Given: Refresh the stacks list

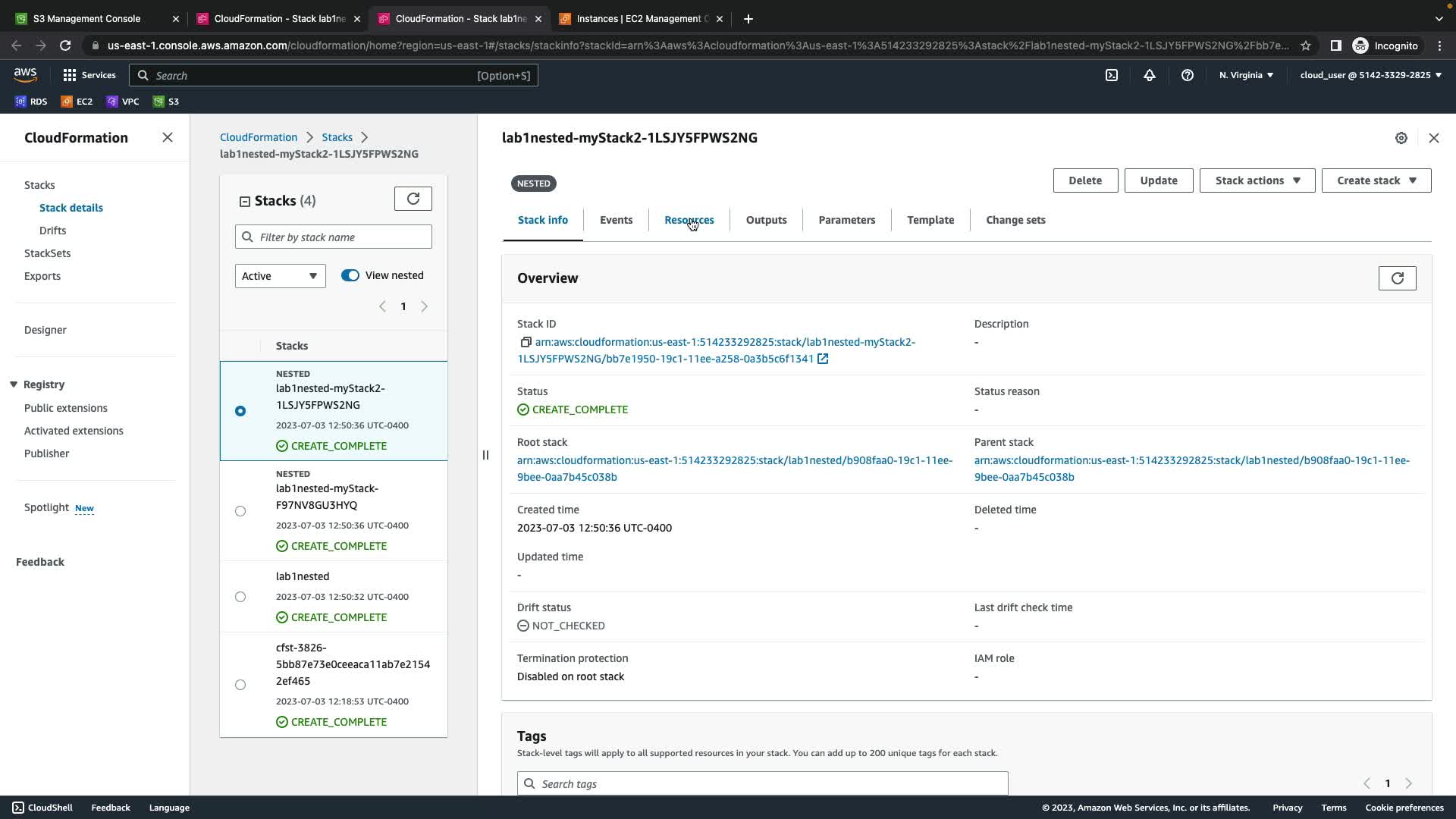Looking at the screenshot, I should (x=413, y=199).
